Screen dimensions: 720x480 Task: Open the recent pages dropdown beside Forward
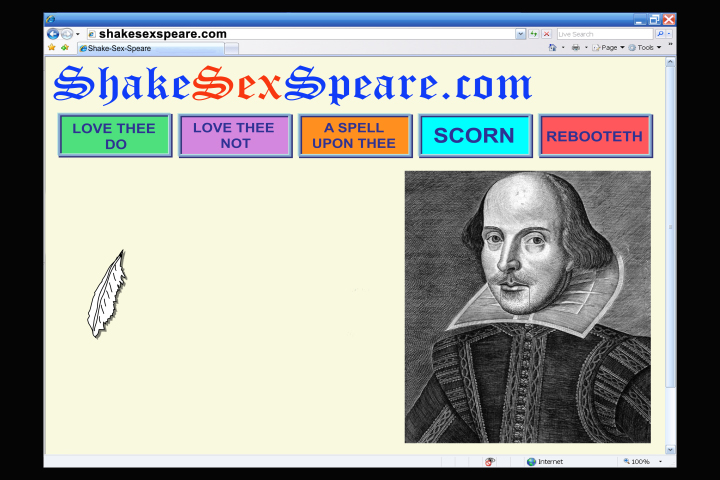[78, 34]
